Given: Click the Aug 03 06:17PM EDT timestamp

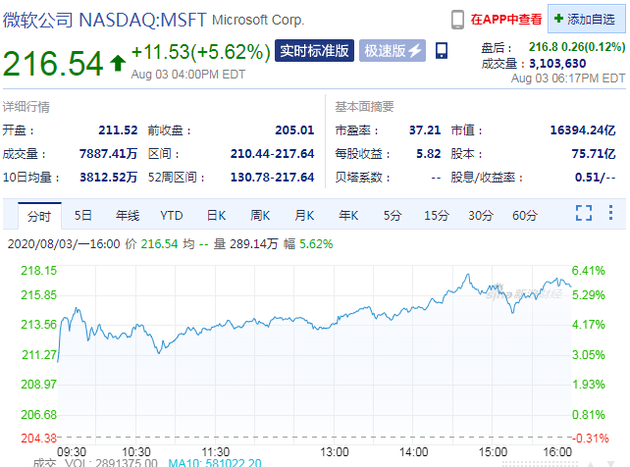Looking at the screenshot, I should click(x=568, y=78).
